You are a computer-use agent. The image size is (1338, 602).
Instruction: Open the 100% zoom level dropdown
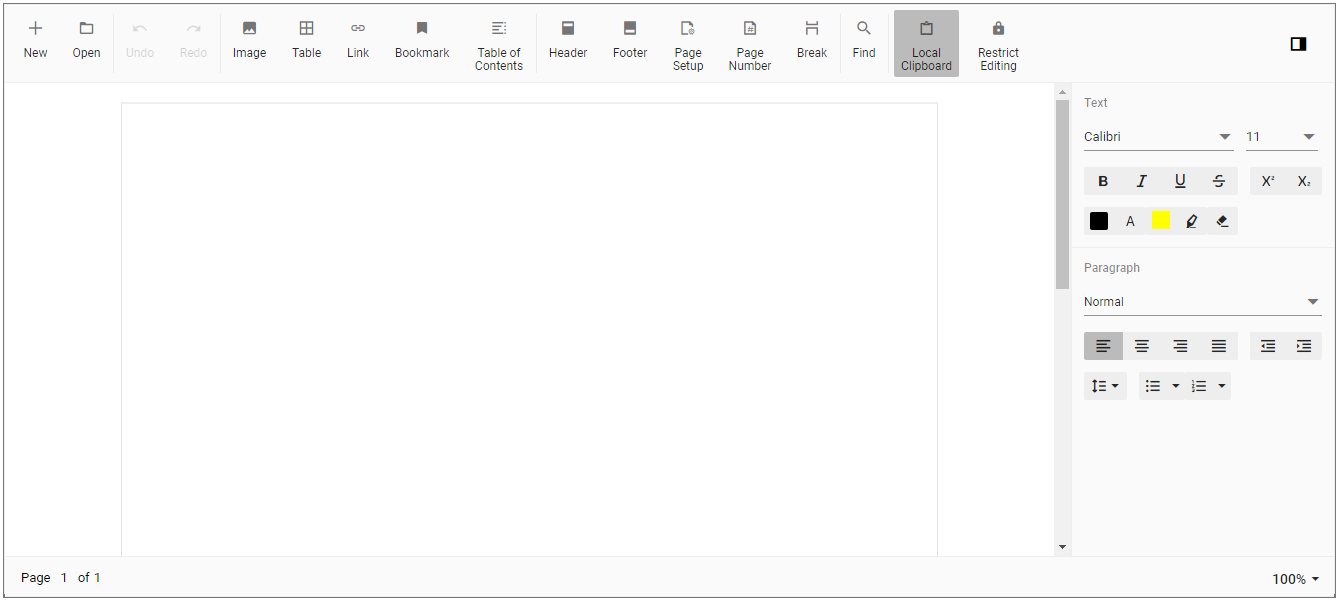tap(1296, 579)
